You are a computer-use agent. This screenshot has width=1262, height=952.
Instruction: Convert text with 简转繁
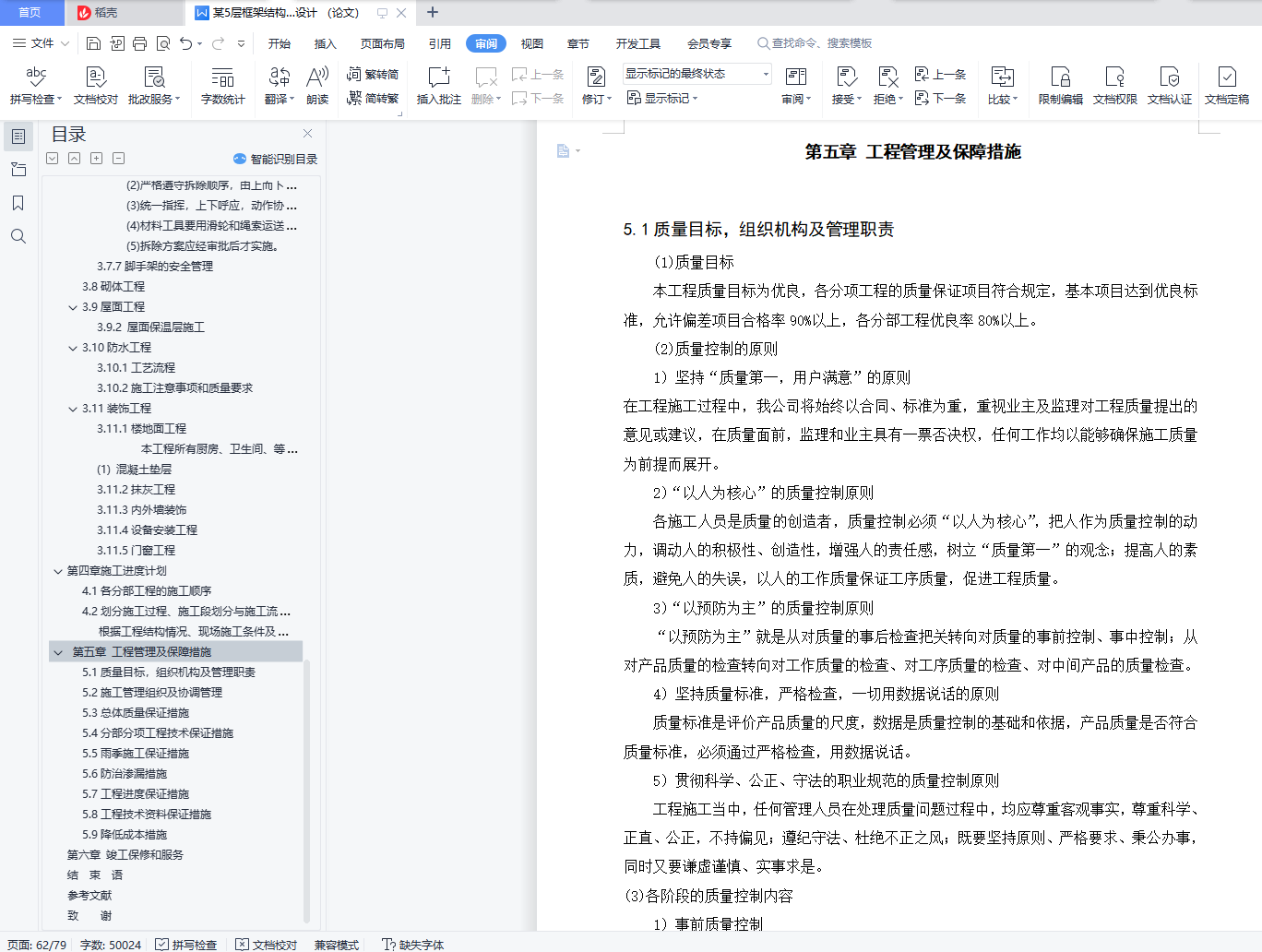coord(373,98)
